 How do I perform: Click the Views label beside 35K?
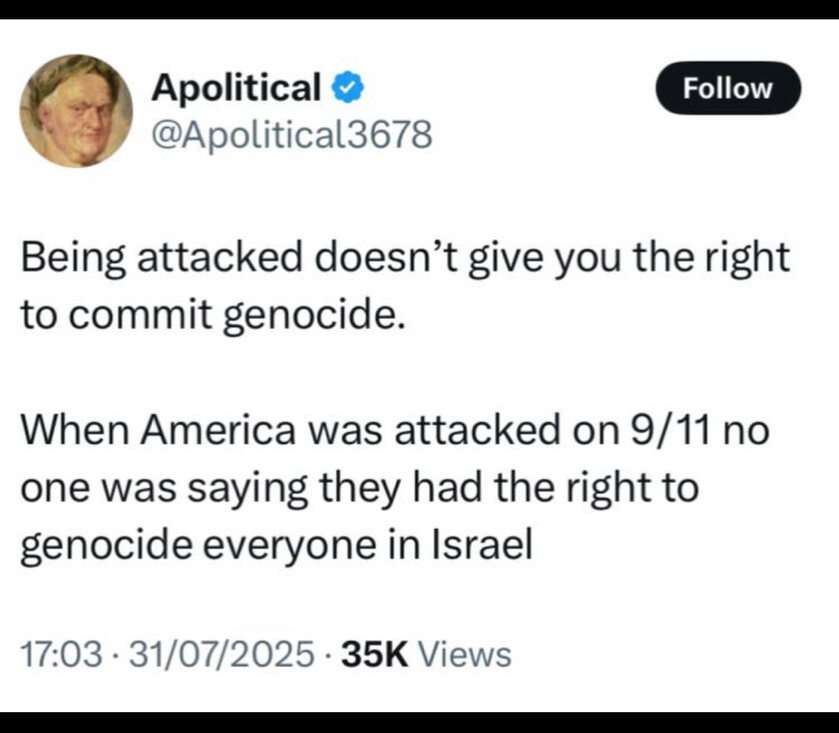coord(463,655)
